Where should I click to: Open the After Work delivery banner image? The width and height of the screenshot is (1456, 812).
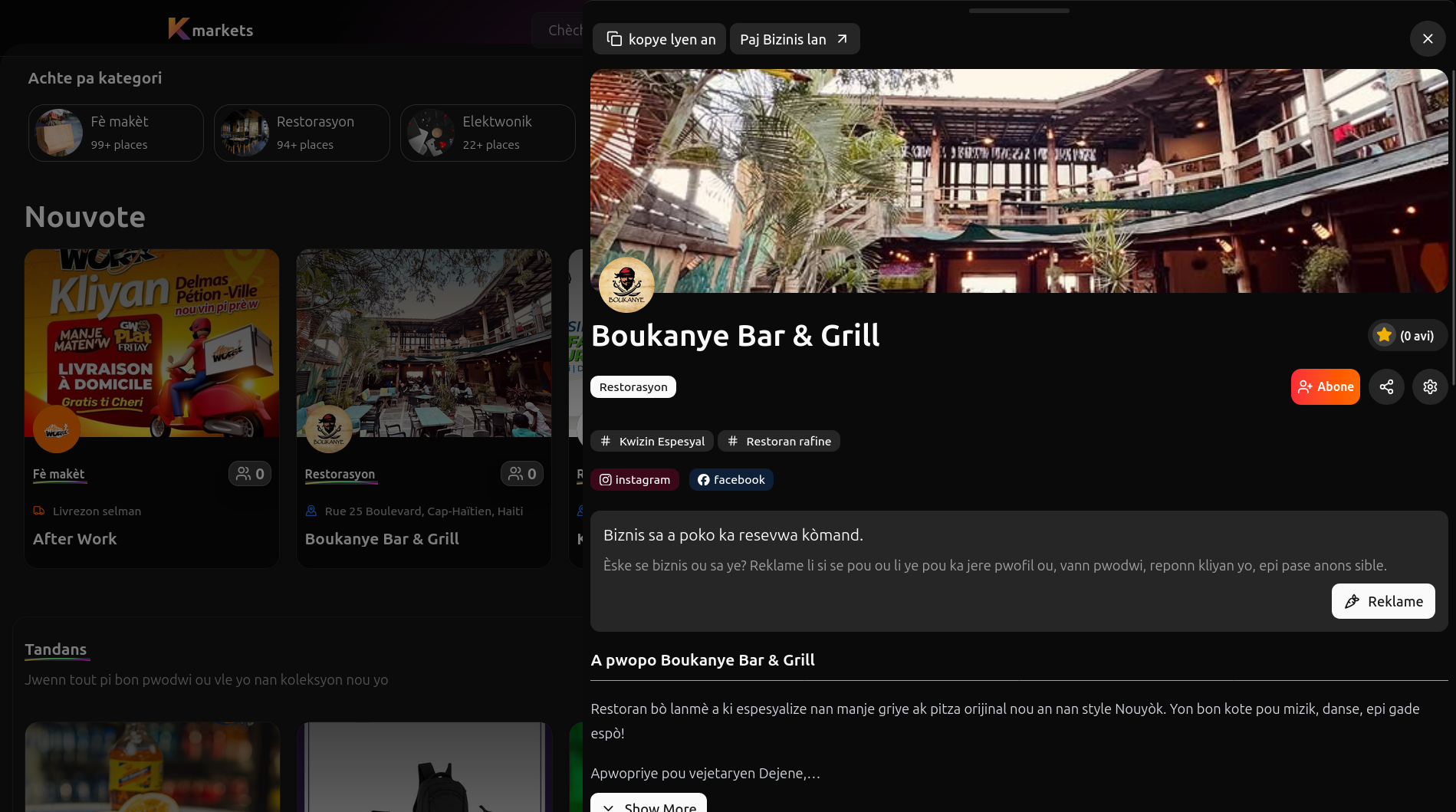(x=152, y=343)
